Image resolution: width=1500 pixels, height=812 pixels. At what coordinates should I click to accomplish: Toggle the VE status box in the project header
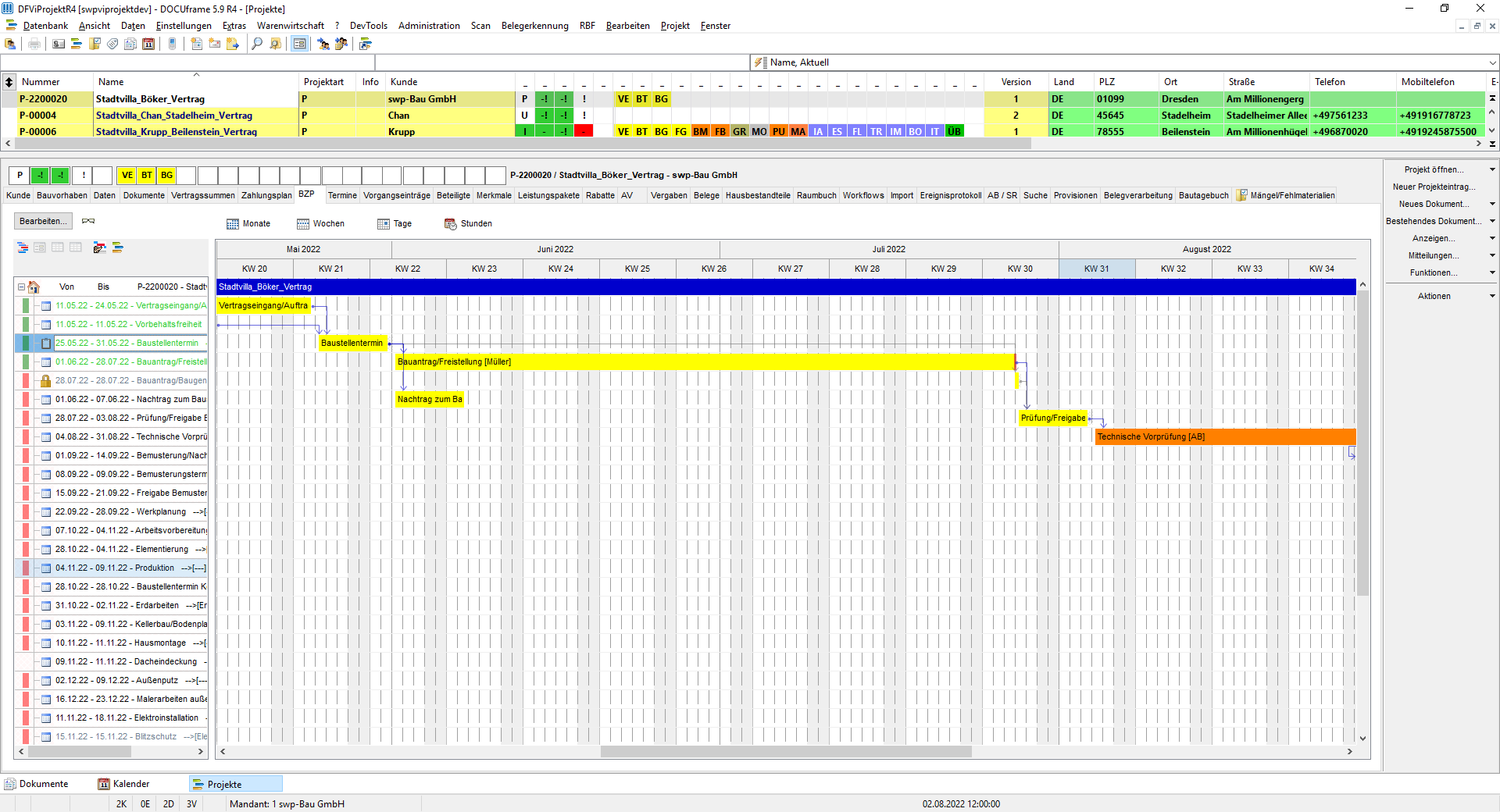coord(127,175)
